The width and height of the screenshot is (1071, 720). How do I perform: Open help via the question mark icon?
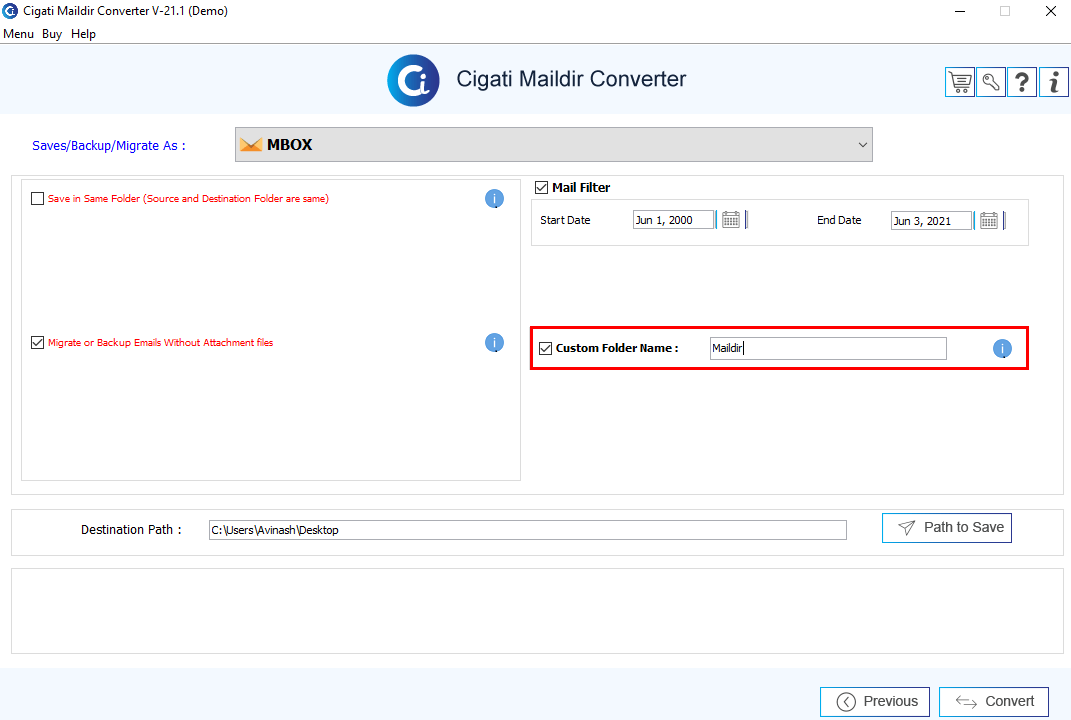point(1022,83)
